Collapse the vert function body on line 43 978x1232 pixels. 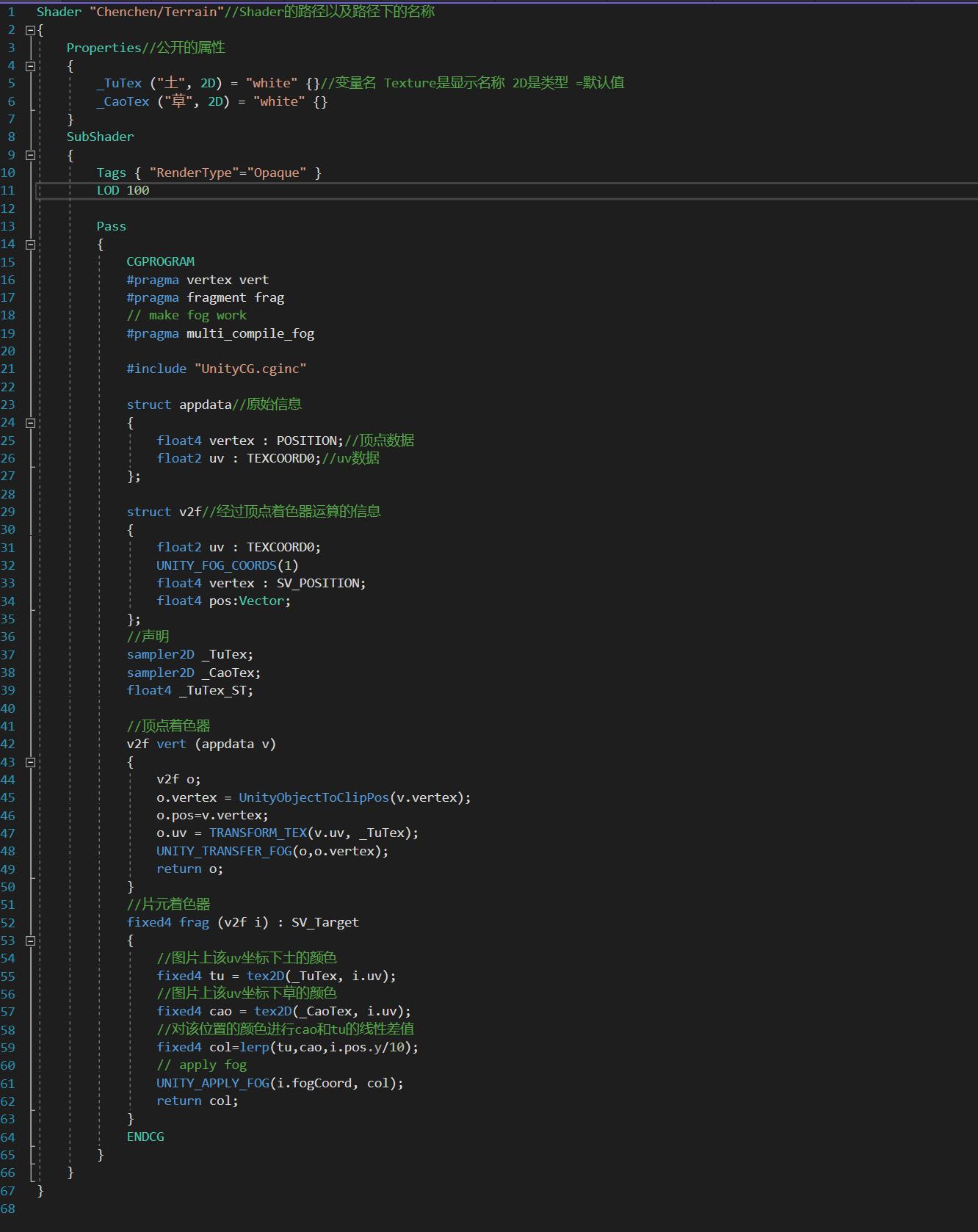[30, 762]
